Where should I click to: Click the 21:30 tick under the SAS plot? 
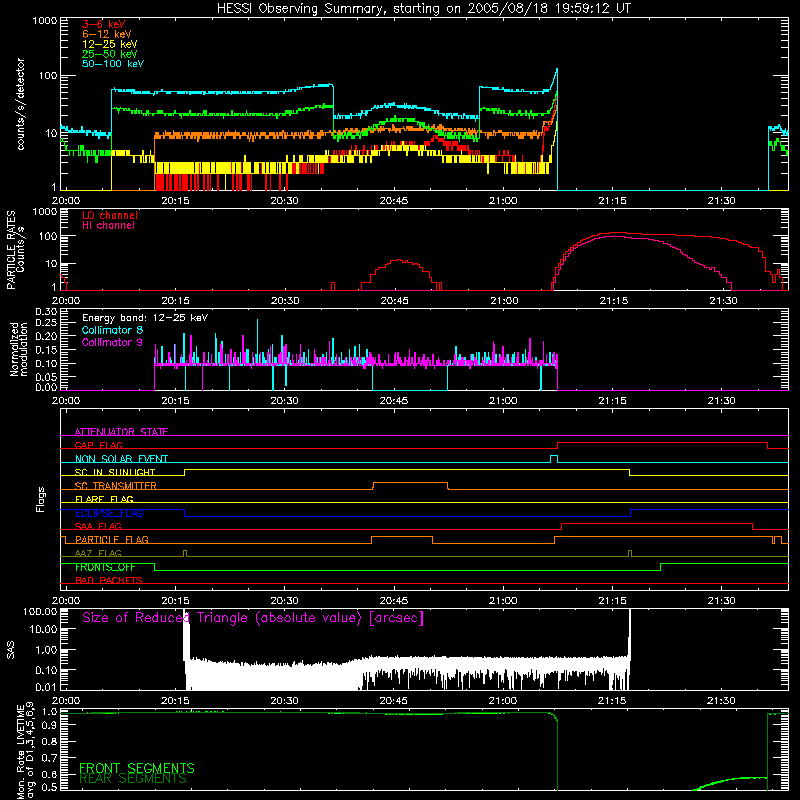721,701
